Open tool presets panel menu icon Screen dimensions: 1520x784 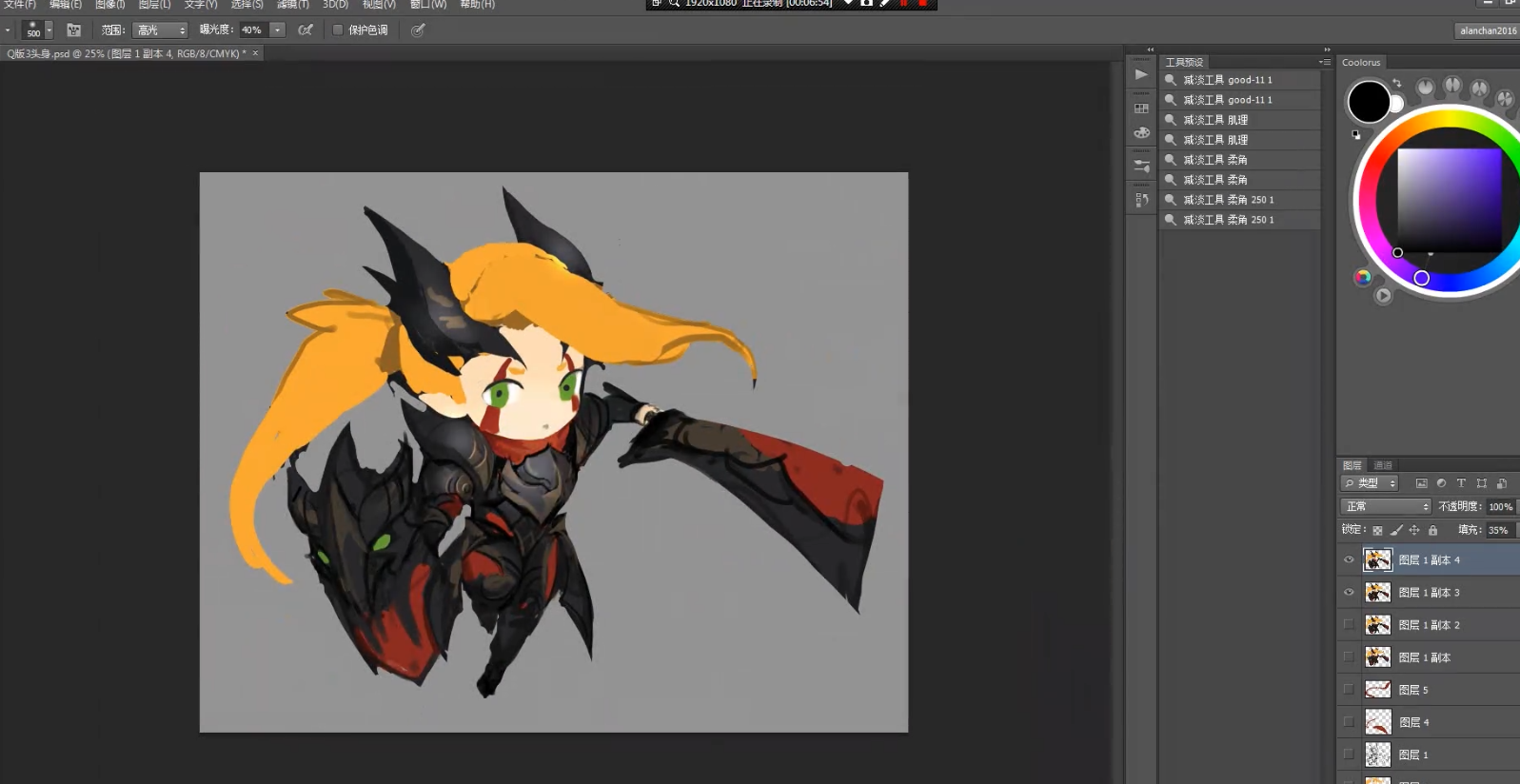pyautogui.click(x=1324, y=62)
